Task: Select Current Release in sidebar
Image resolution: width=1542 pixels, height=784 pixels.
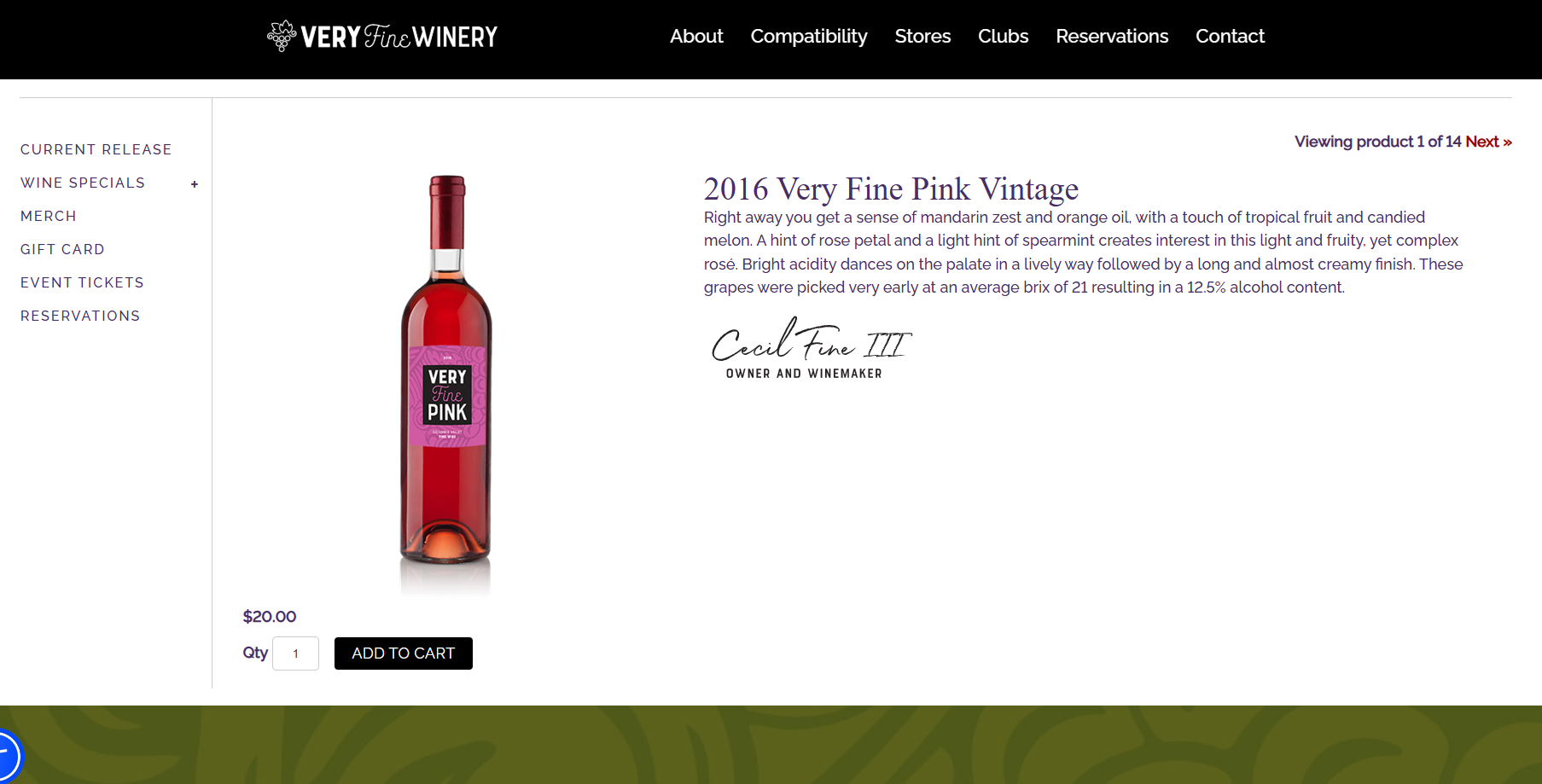Action: [96, 149]
